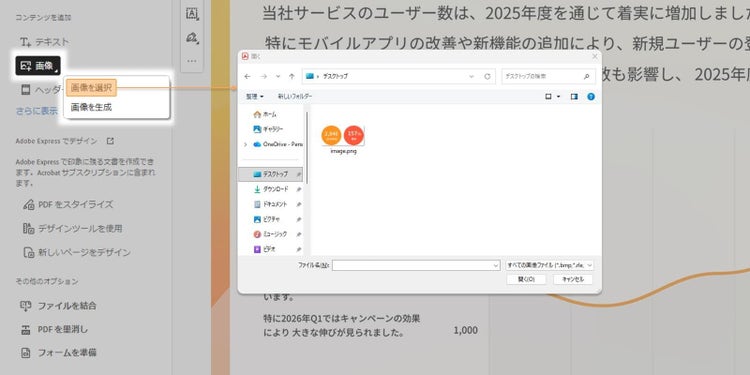Viewport: 750px width, 375px height.
Task: Click the pen/sign tool in quick toolbar
Action: (x=192, y=38)
